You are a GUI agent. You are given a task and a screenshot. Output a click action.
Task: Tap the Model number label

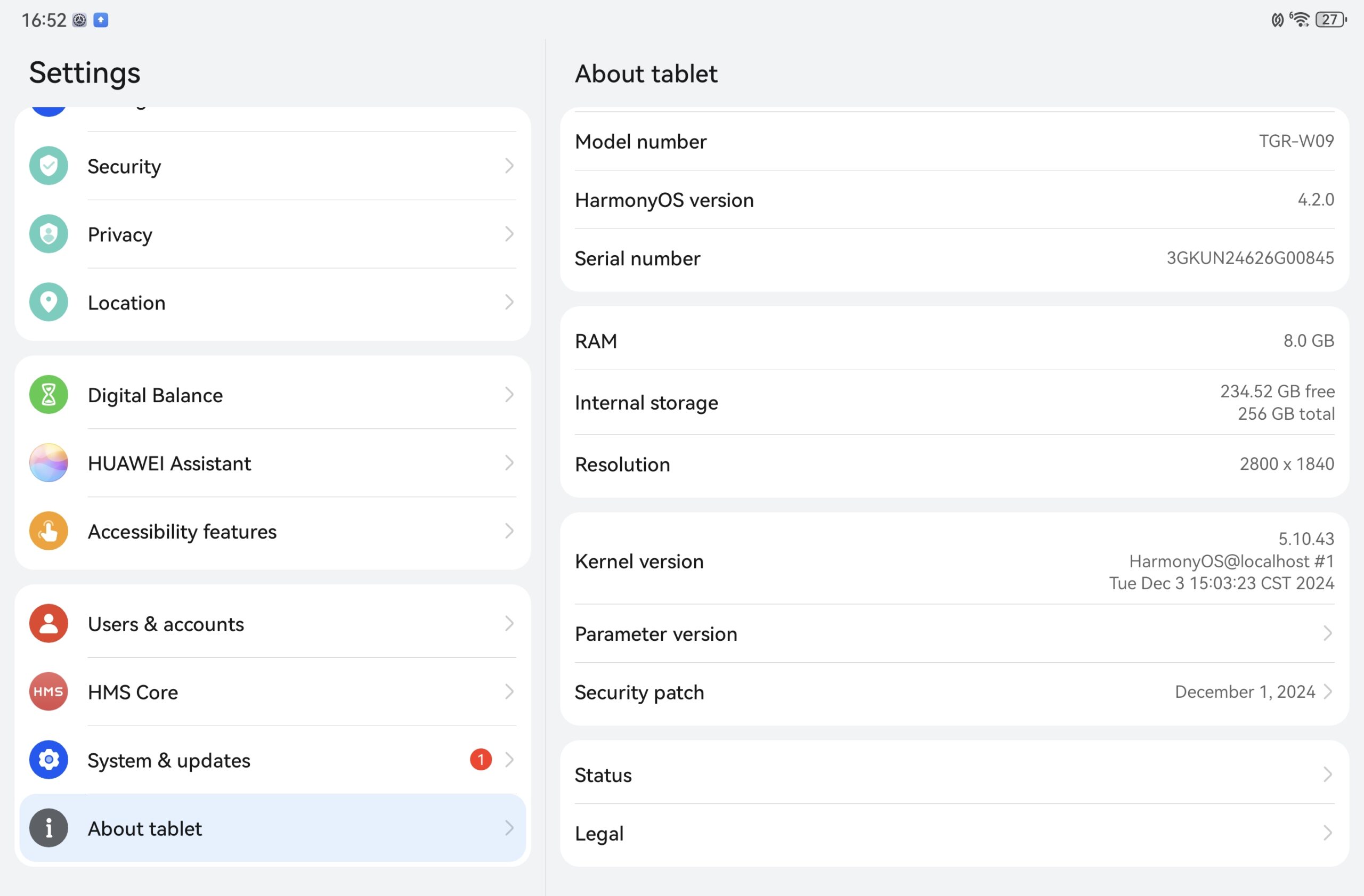[641, 142]
